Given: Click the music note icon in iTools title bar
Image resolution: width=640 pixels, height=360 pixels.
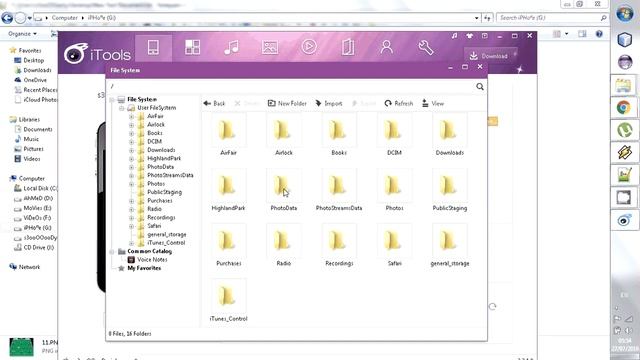Looking at the screenshot, I should pos(454,36).
